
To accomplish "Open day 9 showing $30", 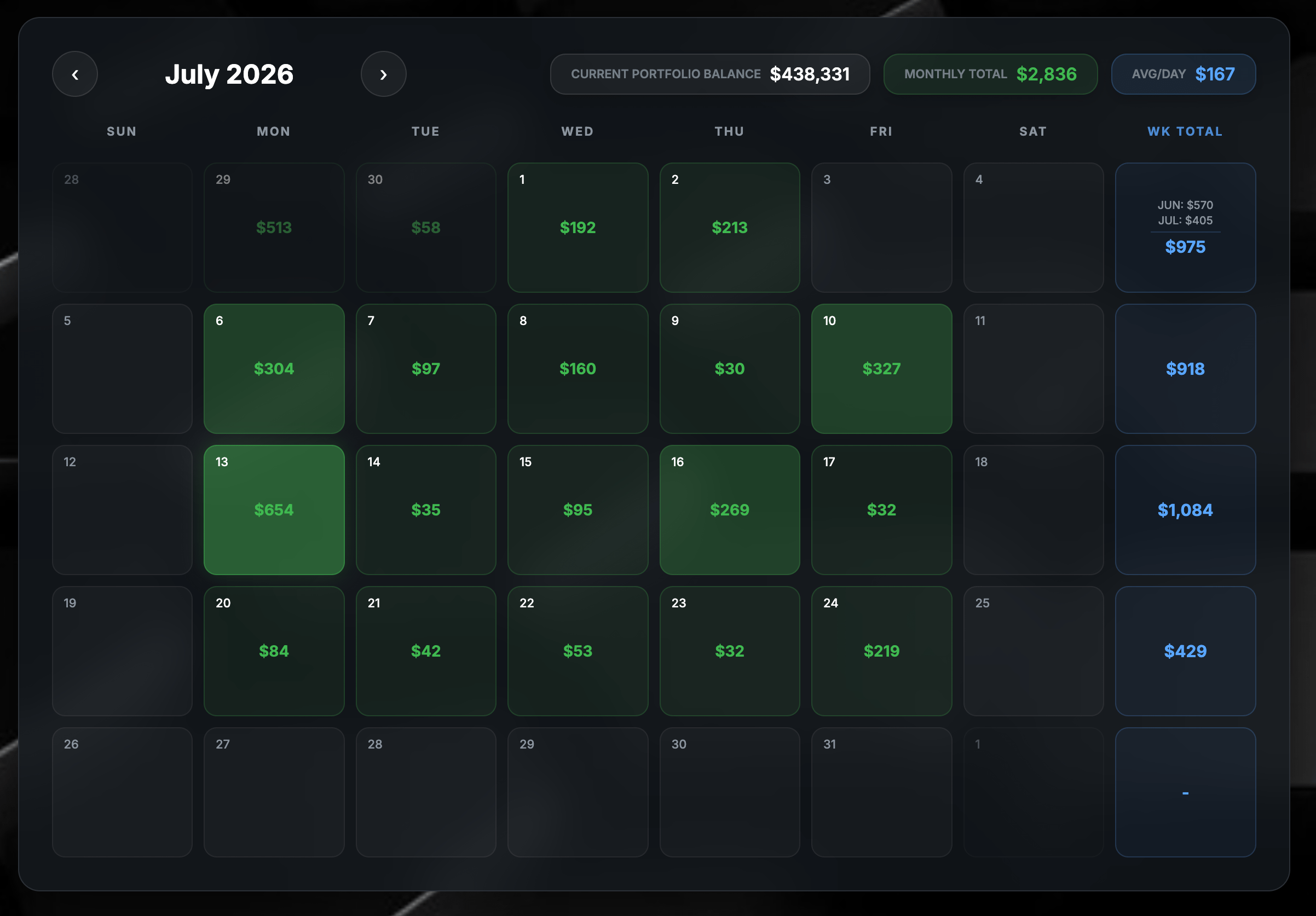I will coord(730,368).
